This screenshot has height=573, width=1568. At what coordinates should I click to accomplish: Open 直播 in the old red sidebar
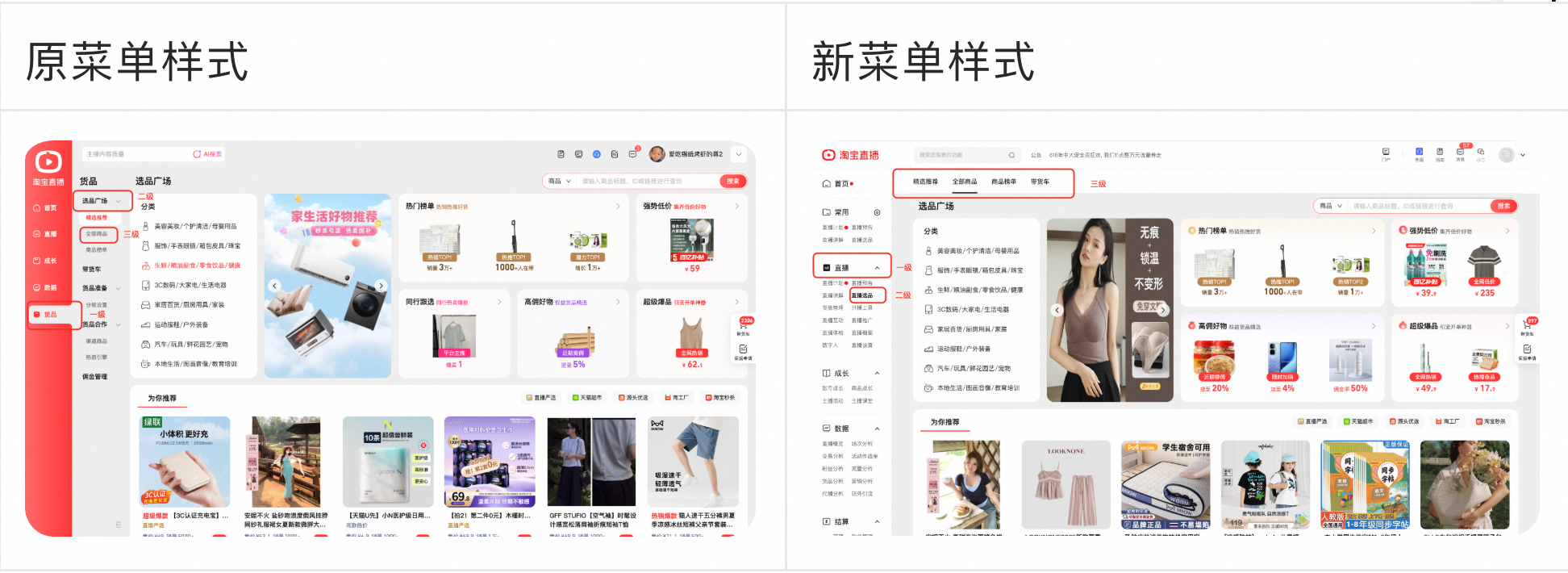45,234
